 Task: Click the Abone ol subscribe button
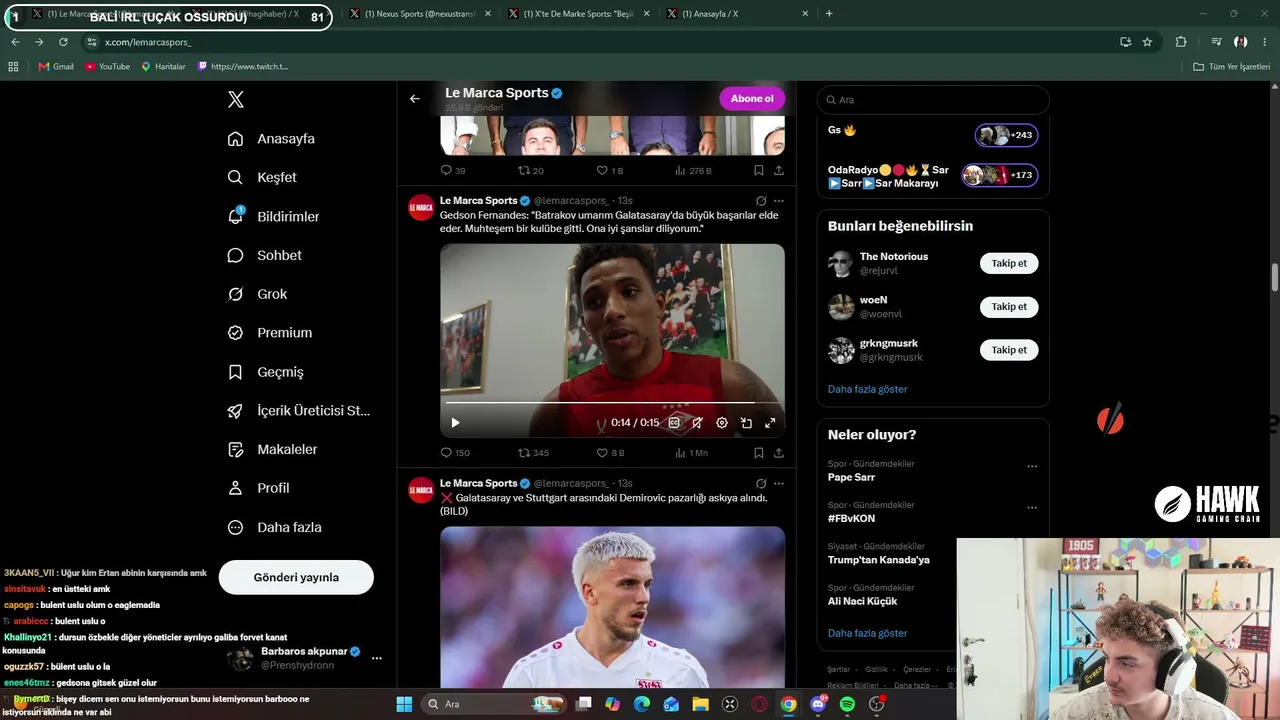[752, 99]
